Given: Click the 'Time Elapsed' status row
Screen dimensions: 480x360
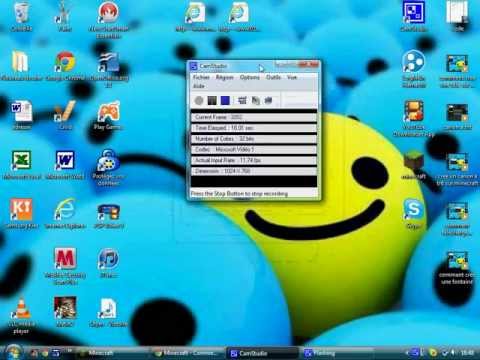Looking at the screenshot, I should (254, 128).
